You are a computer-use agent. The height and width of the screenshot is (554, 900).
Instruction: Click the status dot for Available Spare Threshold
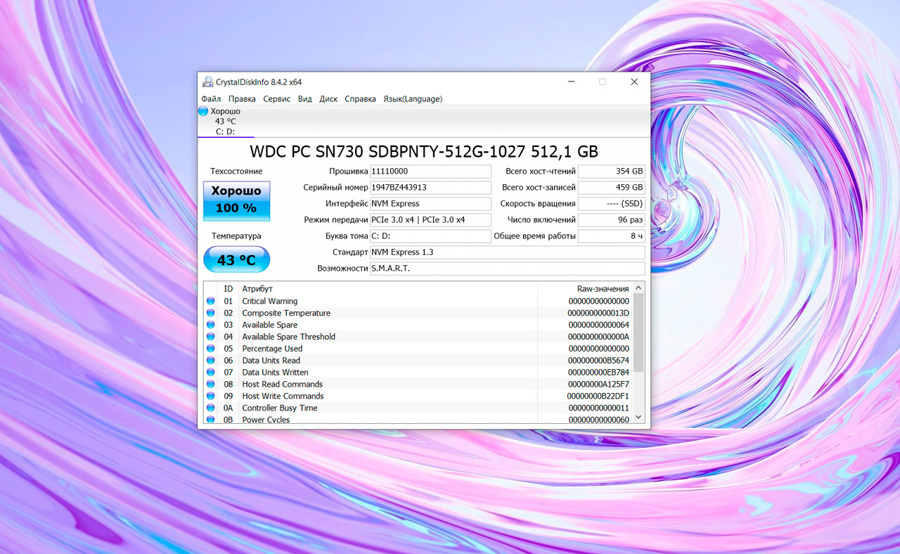pos(211,336)
